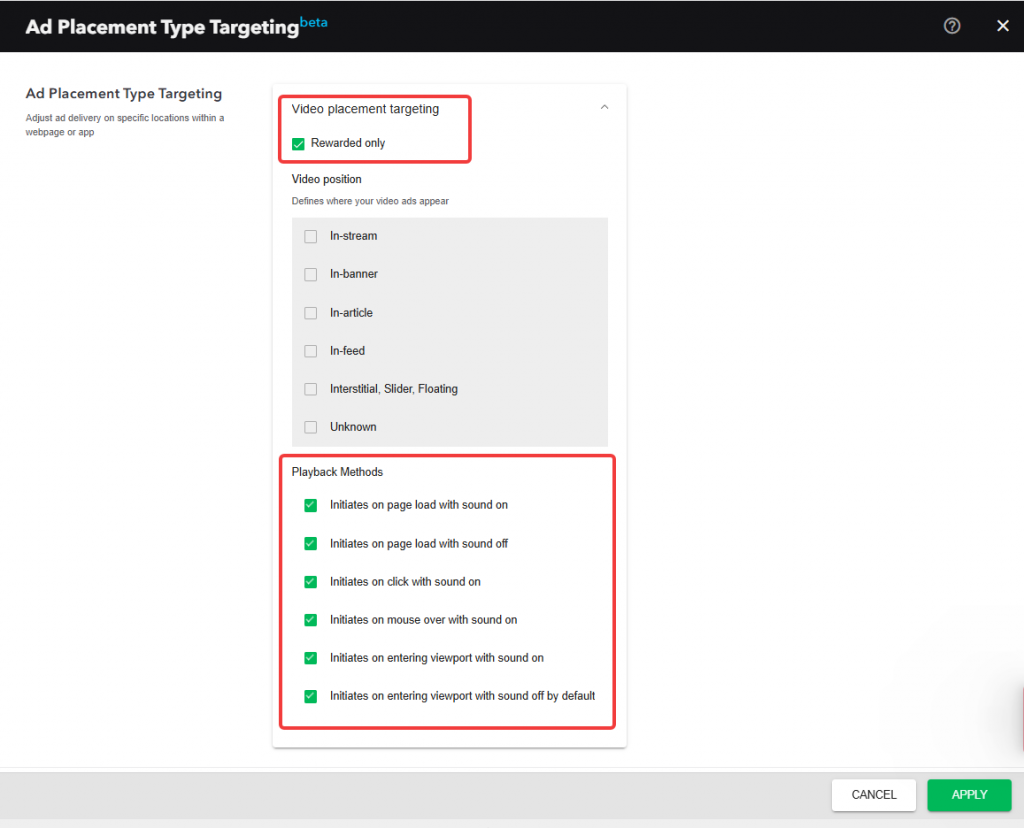
Task: Uncheck Initiates on click with sound on
Action: tap(311, 582)
